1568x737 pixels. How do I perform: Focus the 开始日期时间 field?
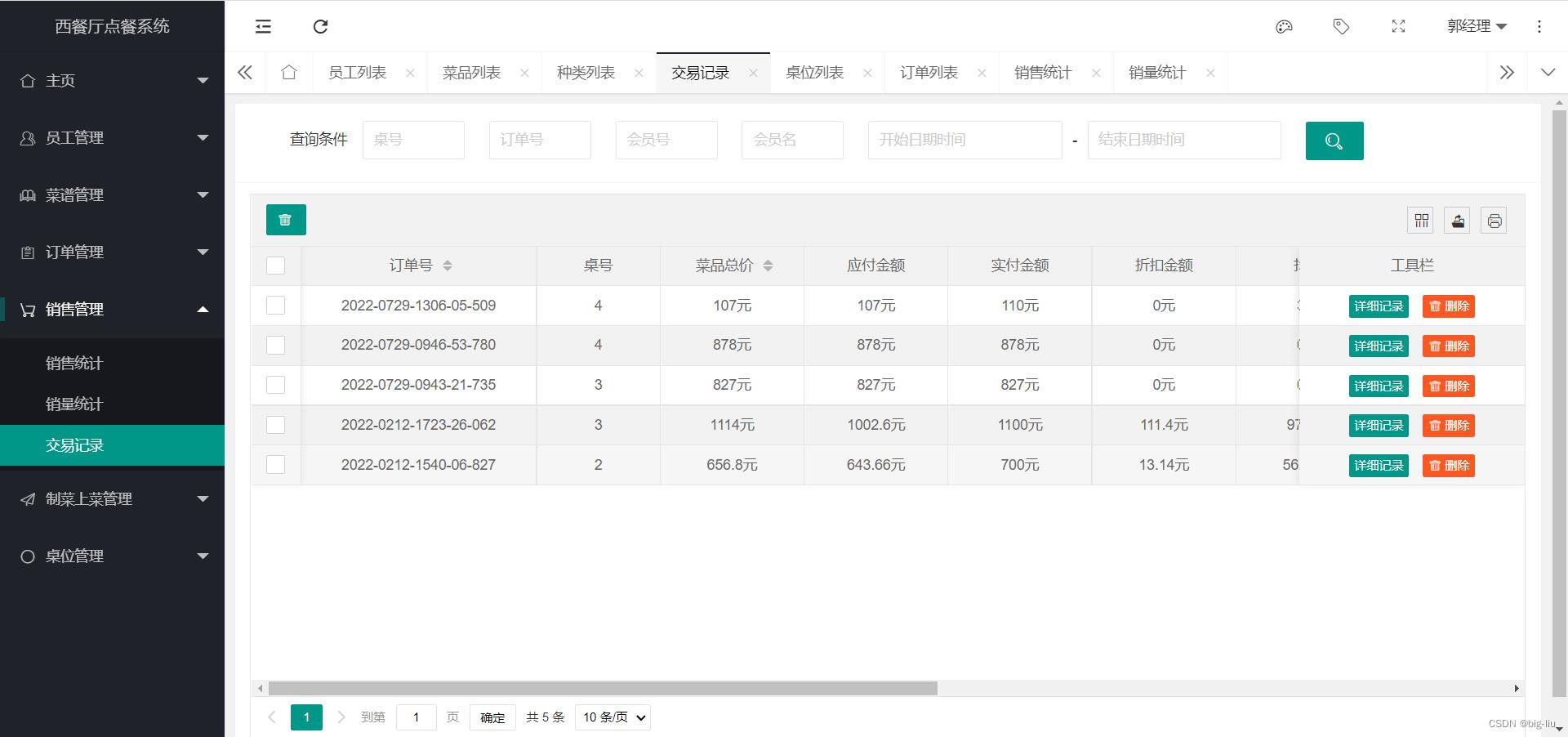pos(964,140)
